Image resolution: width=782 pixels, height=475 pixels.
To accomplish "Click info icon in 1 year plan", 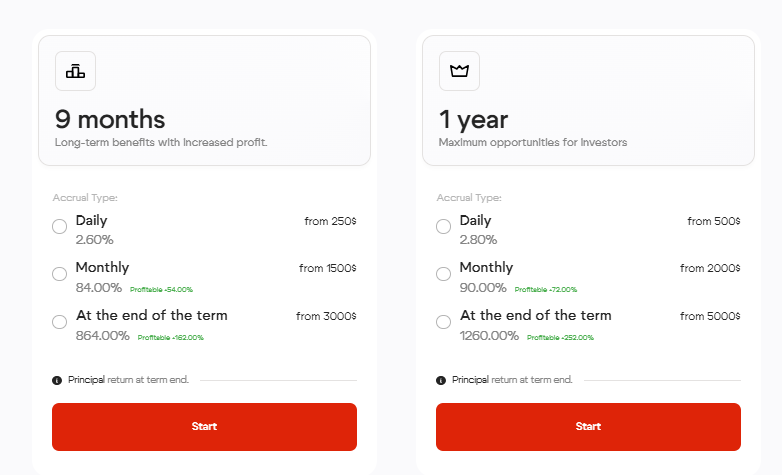I will (x=441, y=380).
